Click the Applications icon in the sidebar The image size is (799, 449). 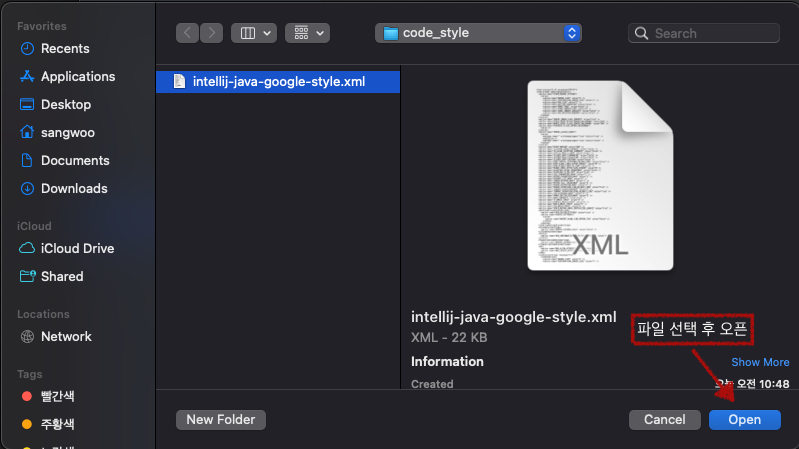click(x=27, y=76)
